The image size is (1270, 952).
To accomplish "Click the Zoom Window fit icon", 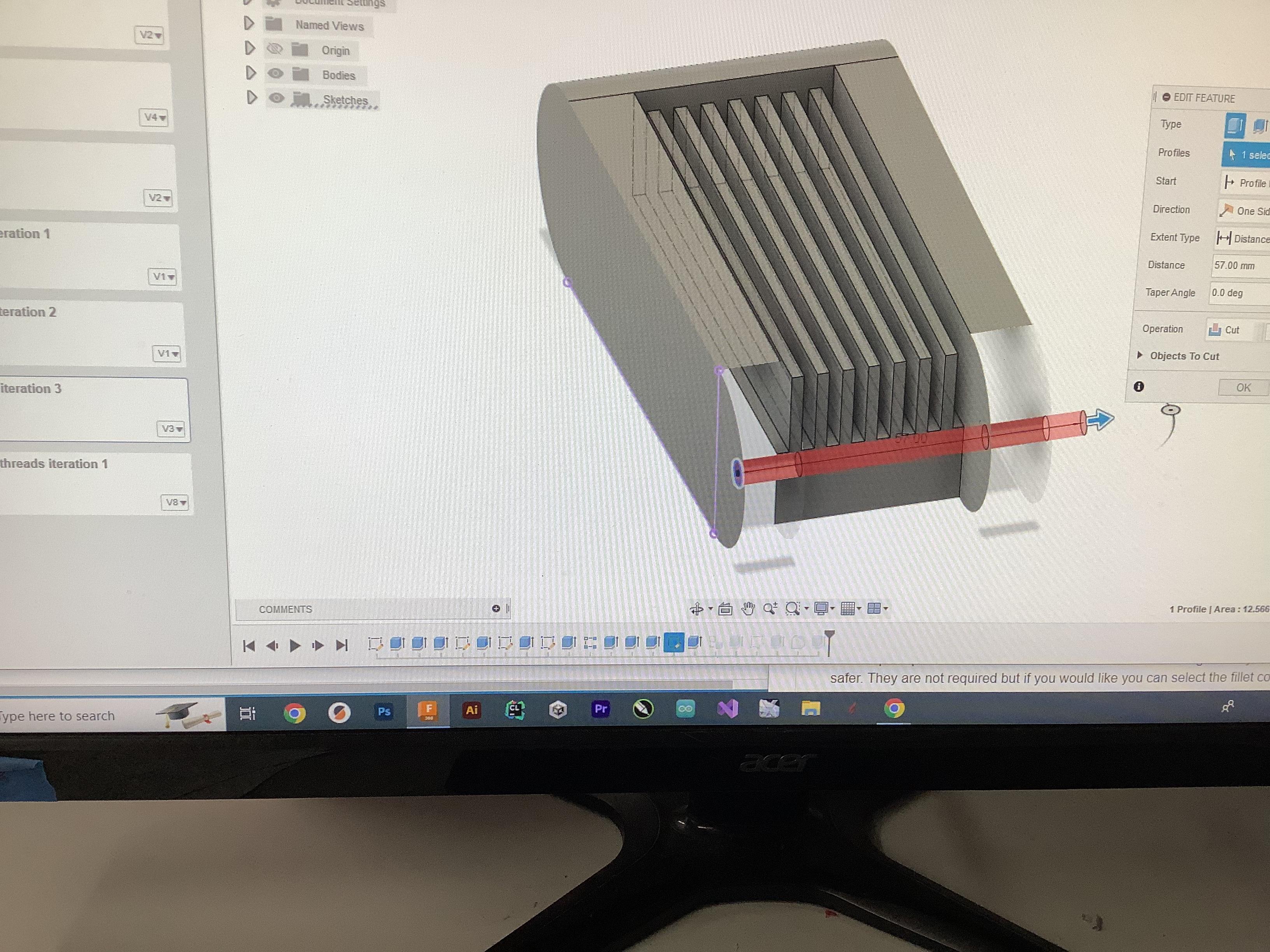I will coord(792,608).
